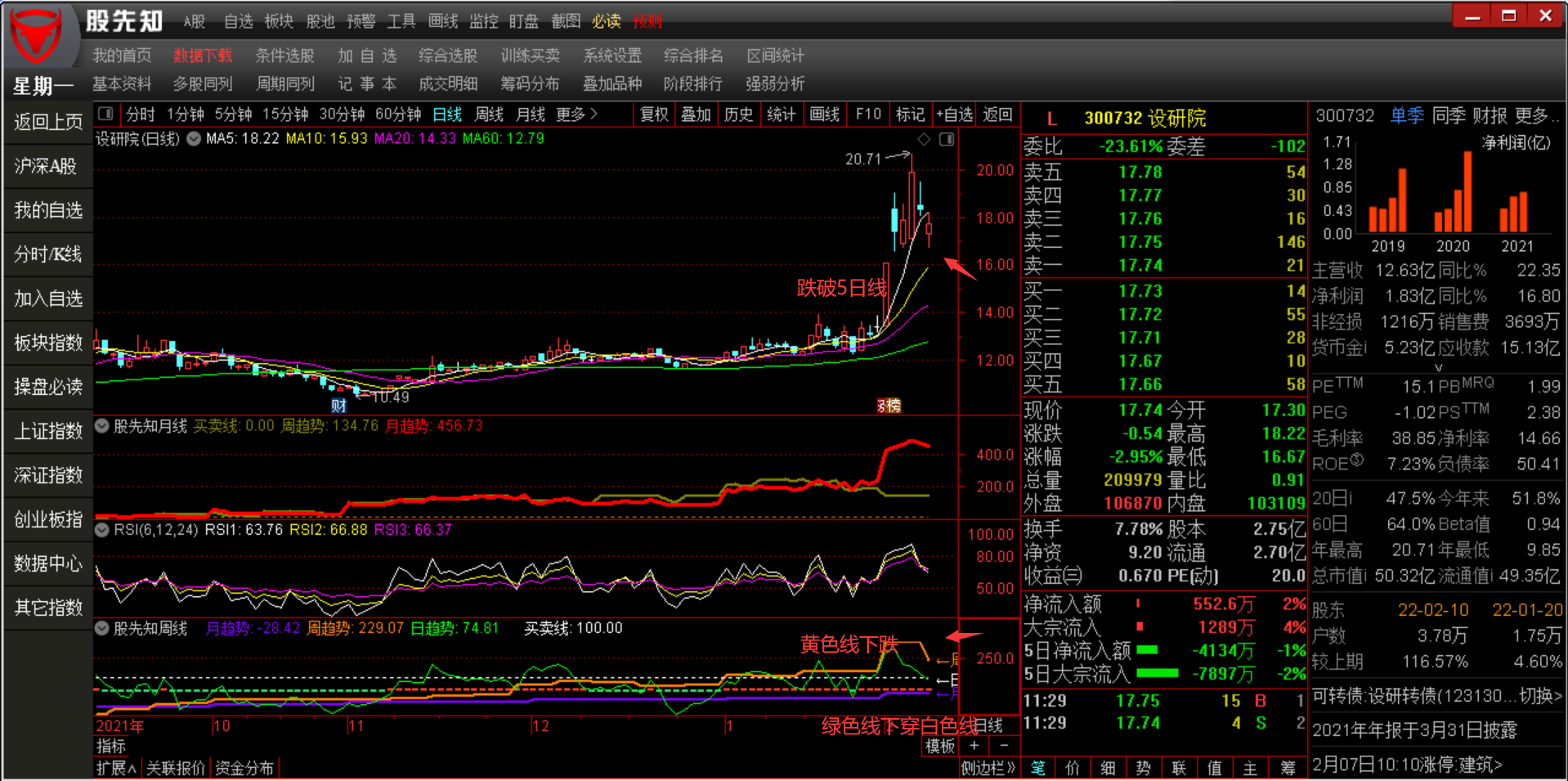Select the 30分钟 period

(342, 114)
